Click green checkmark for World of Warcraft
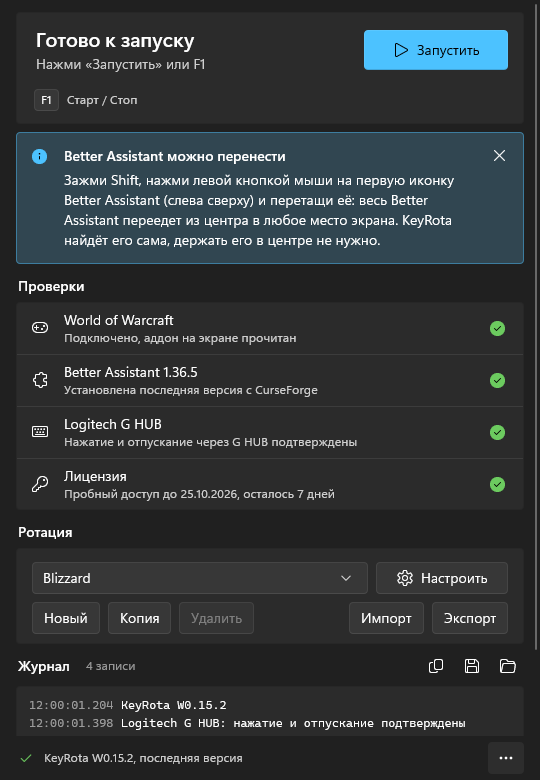Viewport: 540px width, 780px height. click(497, 328)
